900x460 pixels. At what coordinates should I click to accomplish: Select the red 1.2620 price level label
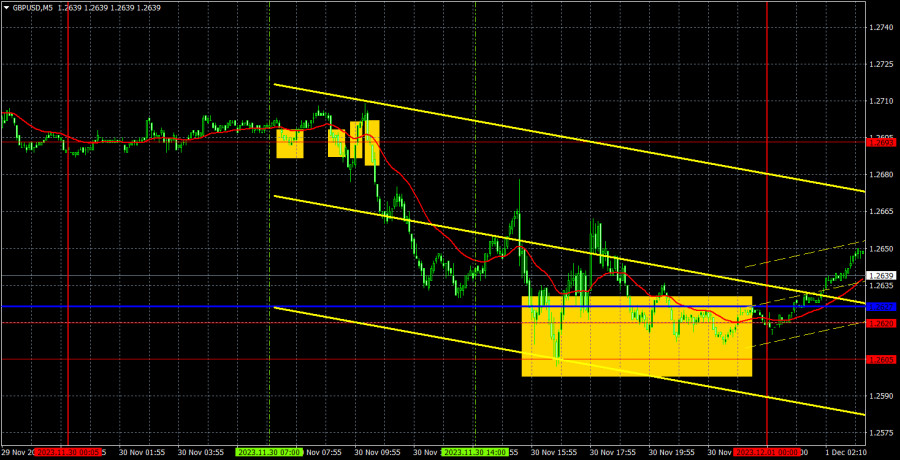click(x=883, y=323)
